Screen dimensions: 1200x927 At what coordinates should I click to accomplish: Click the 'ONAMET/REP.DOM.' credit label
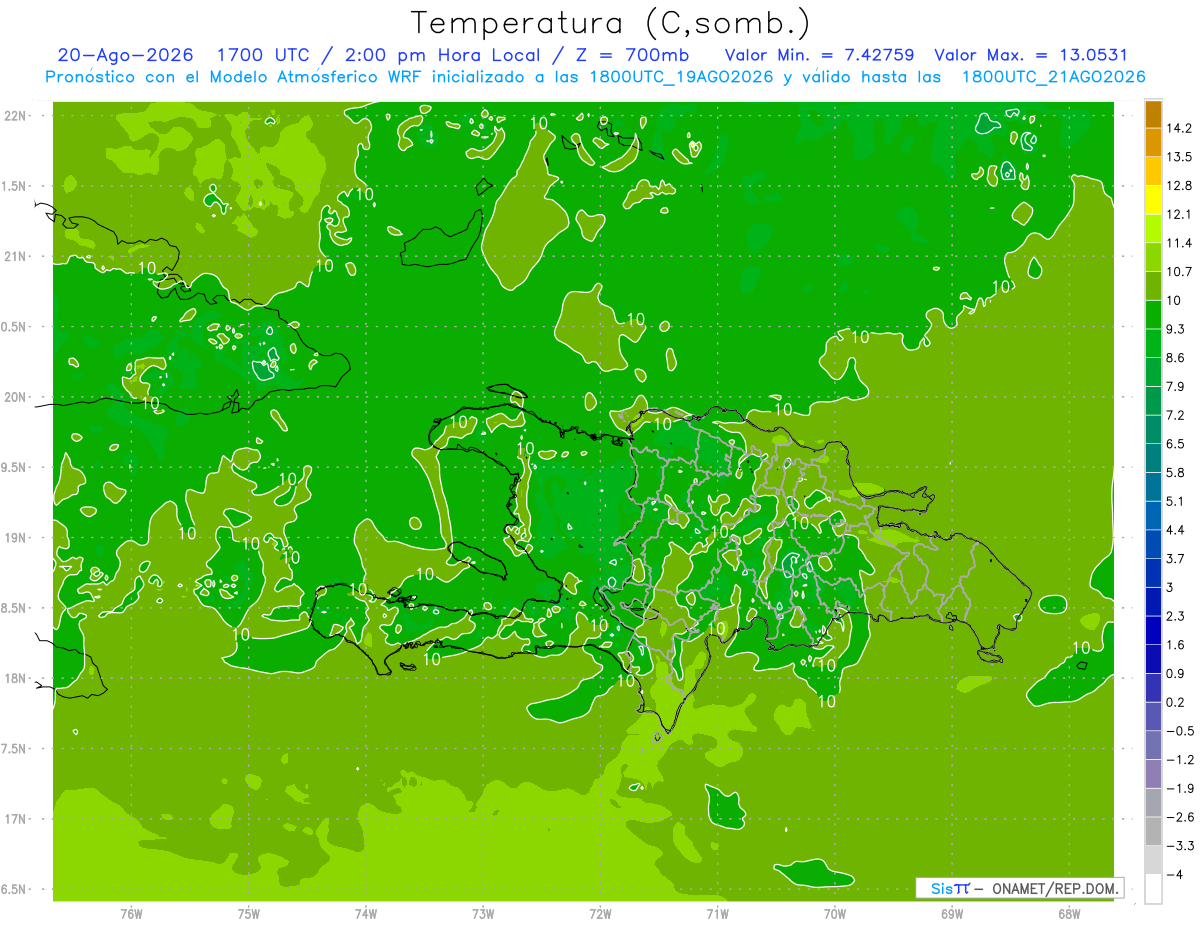1056,888
